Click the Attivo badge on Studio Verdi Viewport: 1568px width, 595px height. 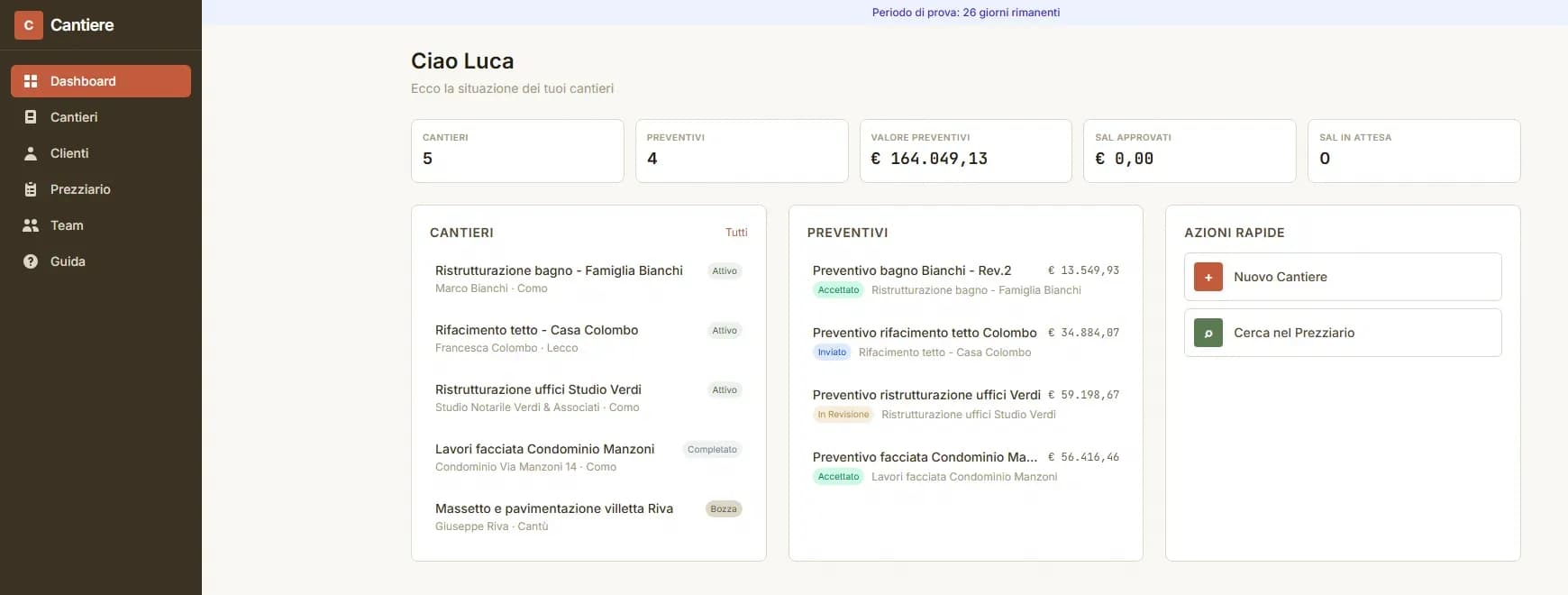coord(725,390)
